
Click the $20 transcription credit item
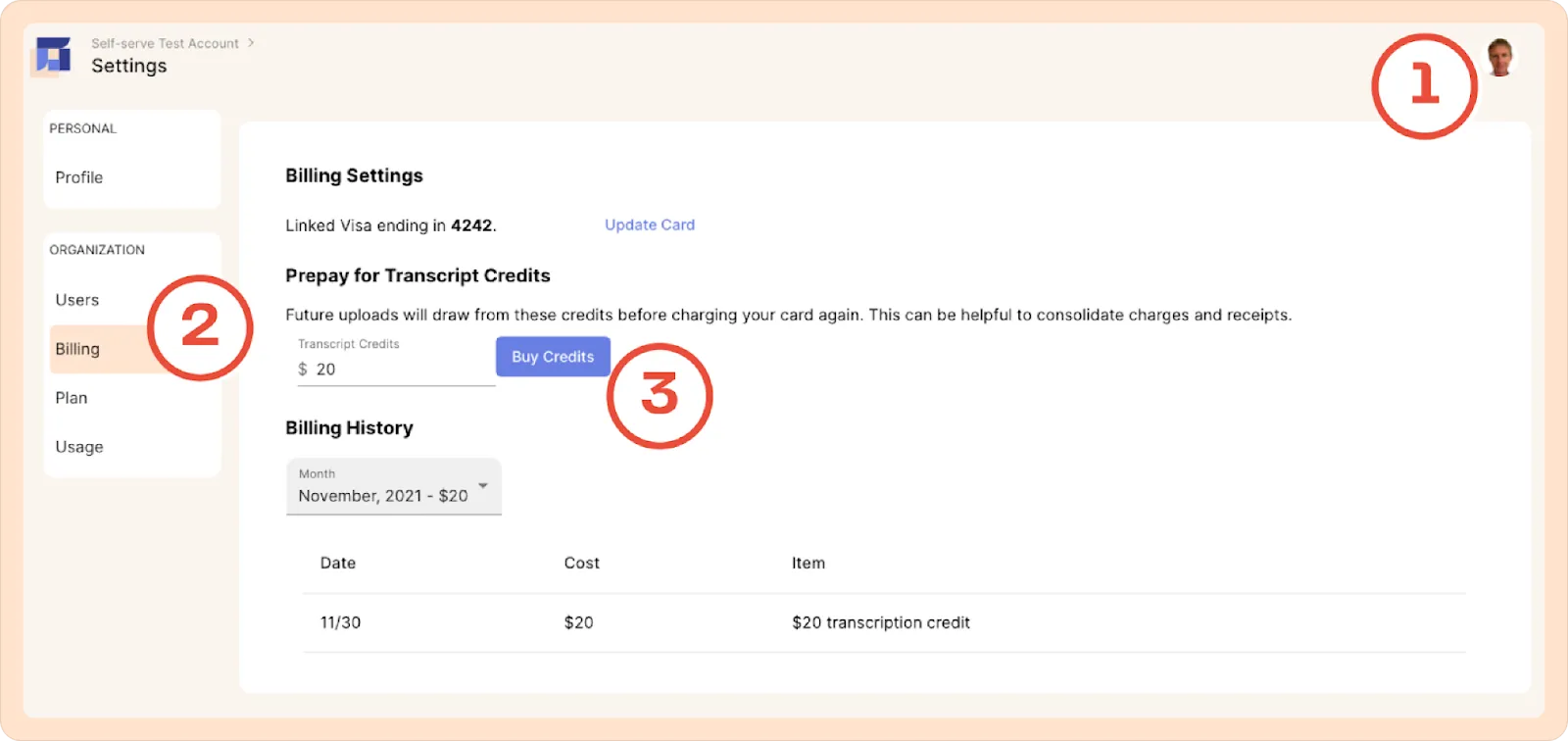pyautogui.click(x=881, y=623)
